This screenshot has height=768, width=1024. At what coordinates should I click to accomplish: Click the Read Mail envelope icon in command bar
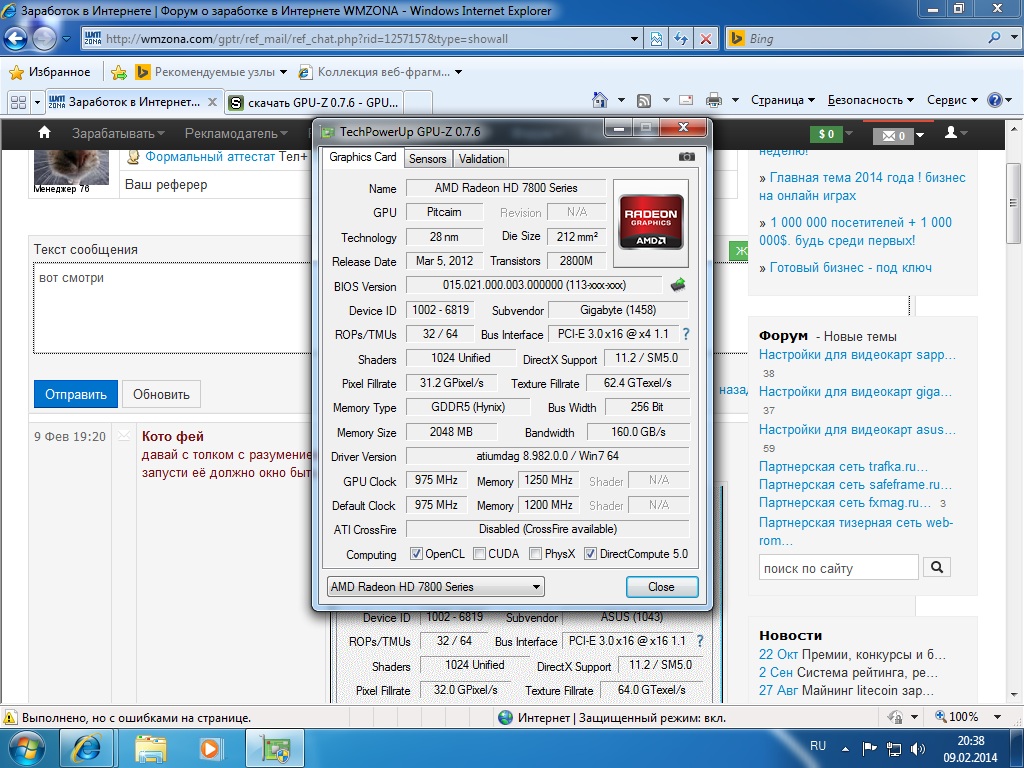click(686, 100)
